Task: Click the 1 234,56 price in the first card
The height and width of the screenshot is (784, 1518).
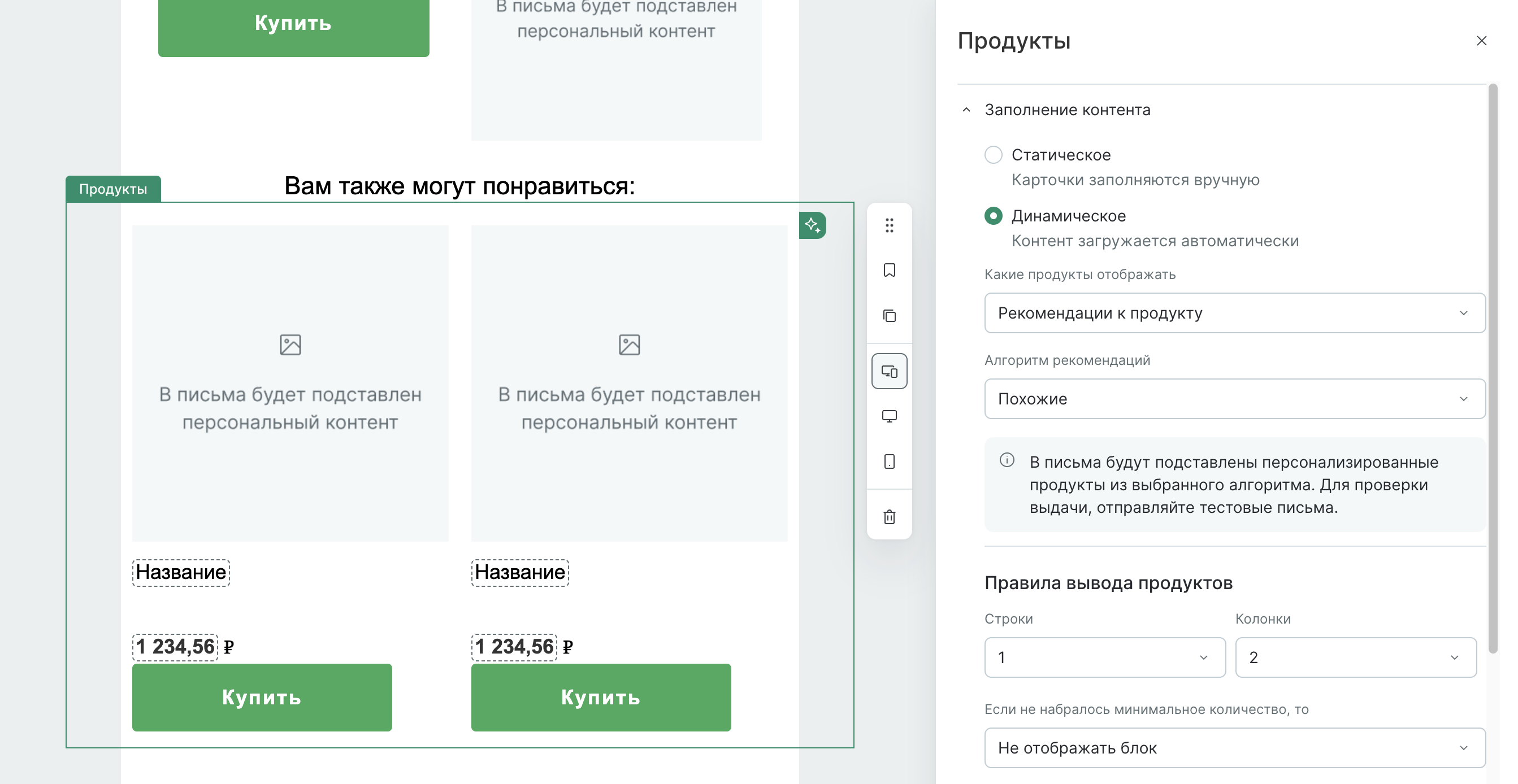Action: click(175, 647)
